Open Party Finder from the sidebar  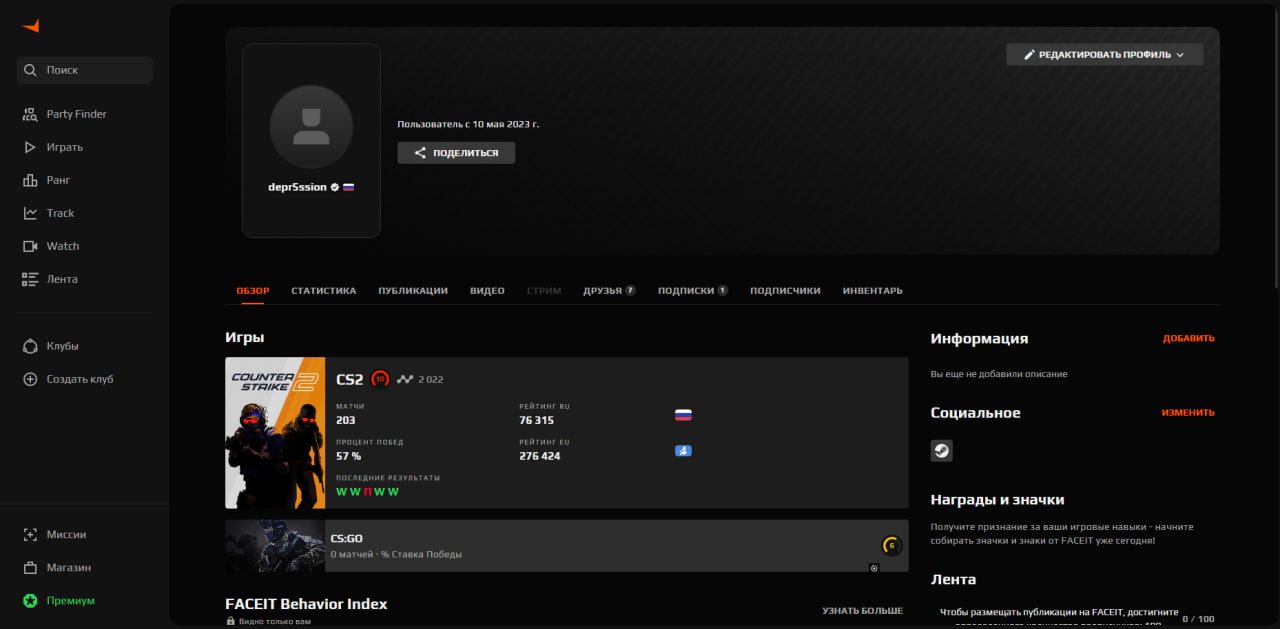click(x=28, y=113)
